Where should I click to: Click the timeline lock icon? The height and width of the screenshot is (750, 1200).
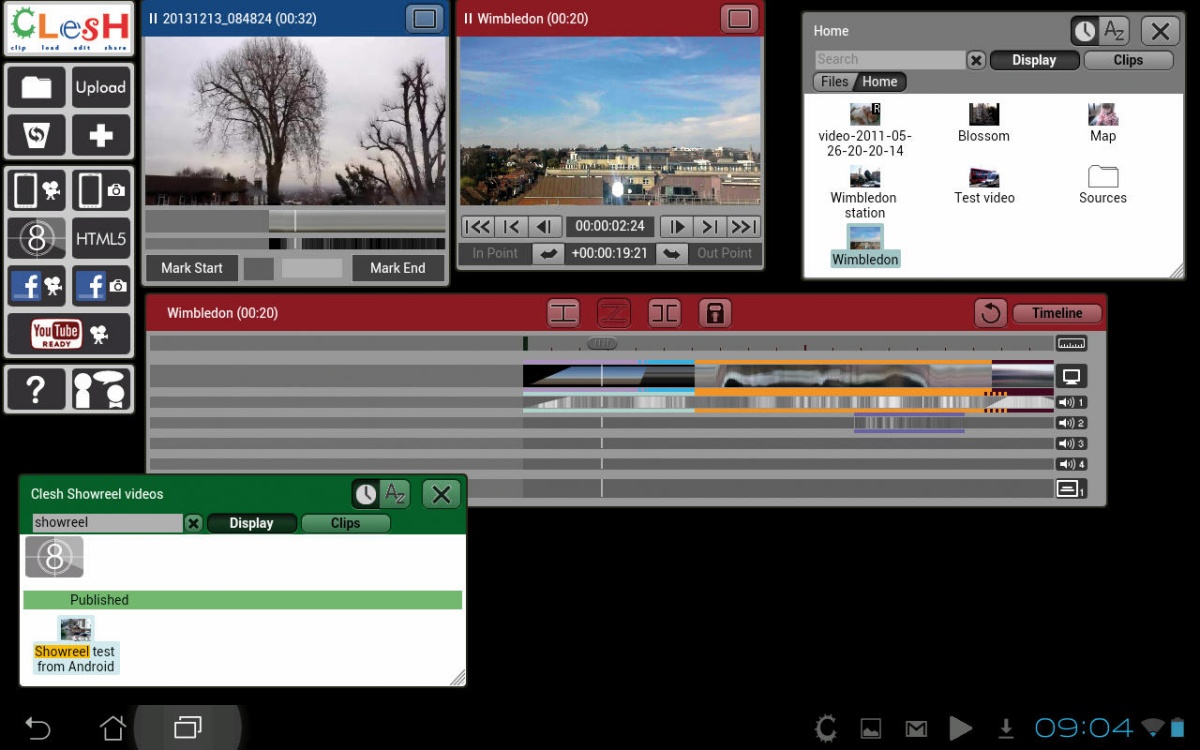click(x=715, y=313)
